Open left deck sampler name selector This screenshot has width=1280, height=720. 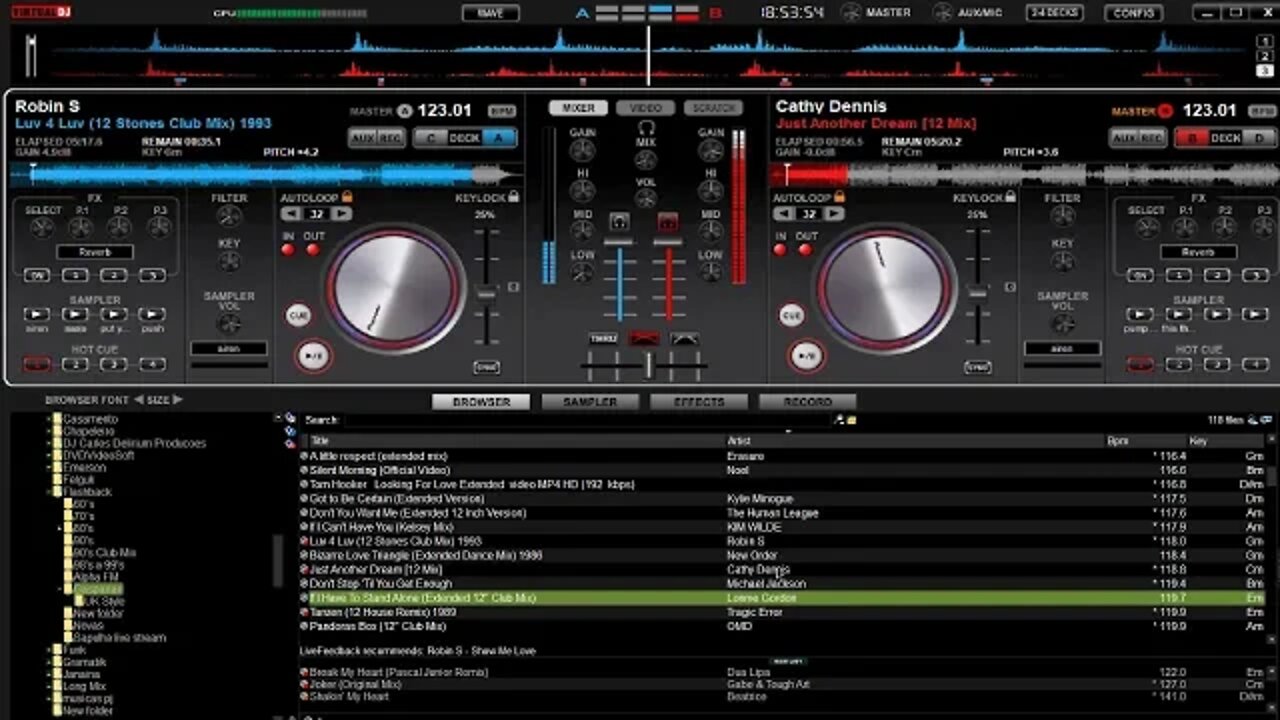pos(229,349)
